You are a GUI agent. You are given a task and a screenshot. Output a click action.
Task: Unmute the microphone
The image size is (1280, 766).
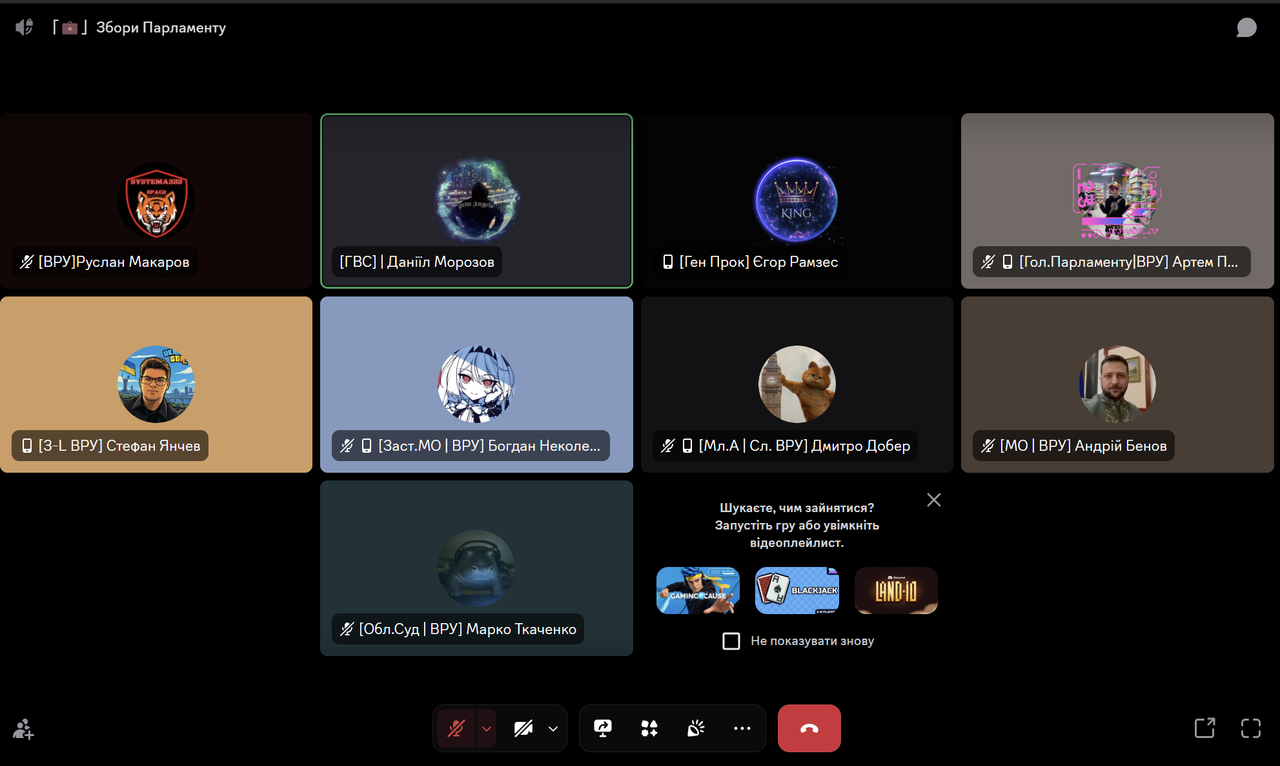click(456, 728)
